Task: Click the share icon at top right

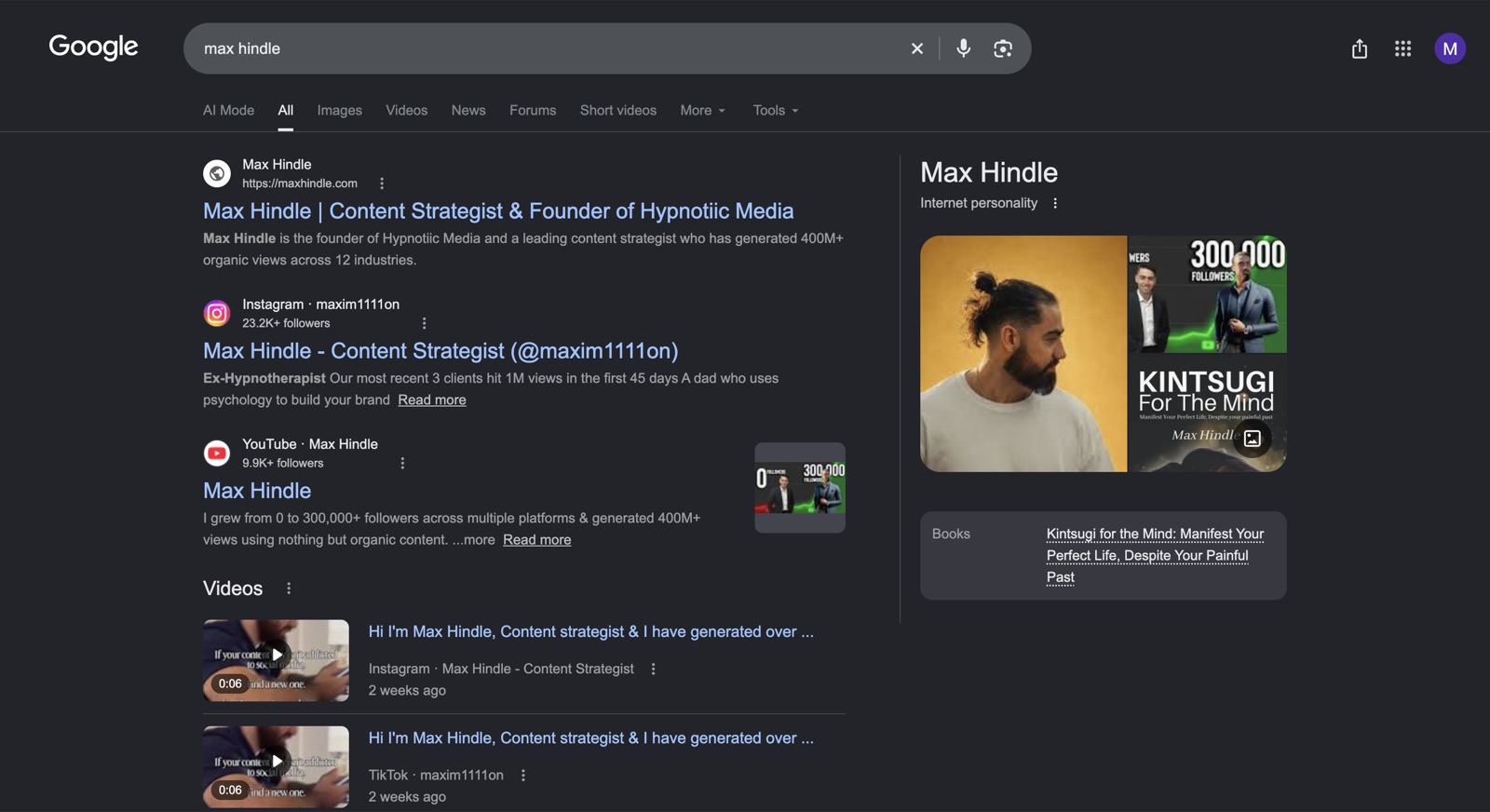Action: pyautogui.click(x=1360, y=48)
